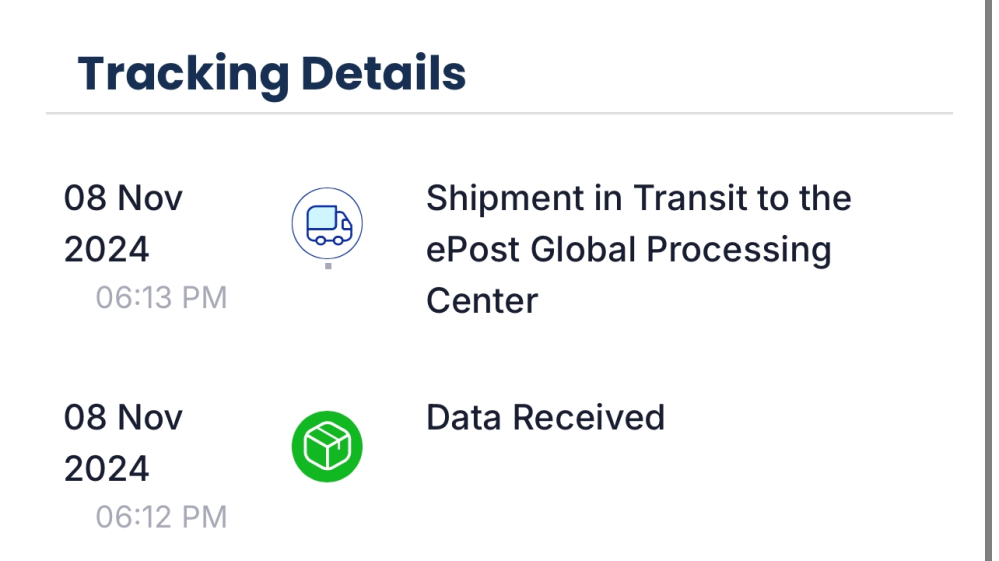The height and width of the screenshot is (561, 999).
Task: Click the Shipment in Transit status text
Action: pyautogui.click(x=638, y=249)
